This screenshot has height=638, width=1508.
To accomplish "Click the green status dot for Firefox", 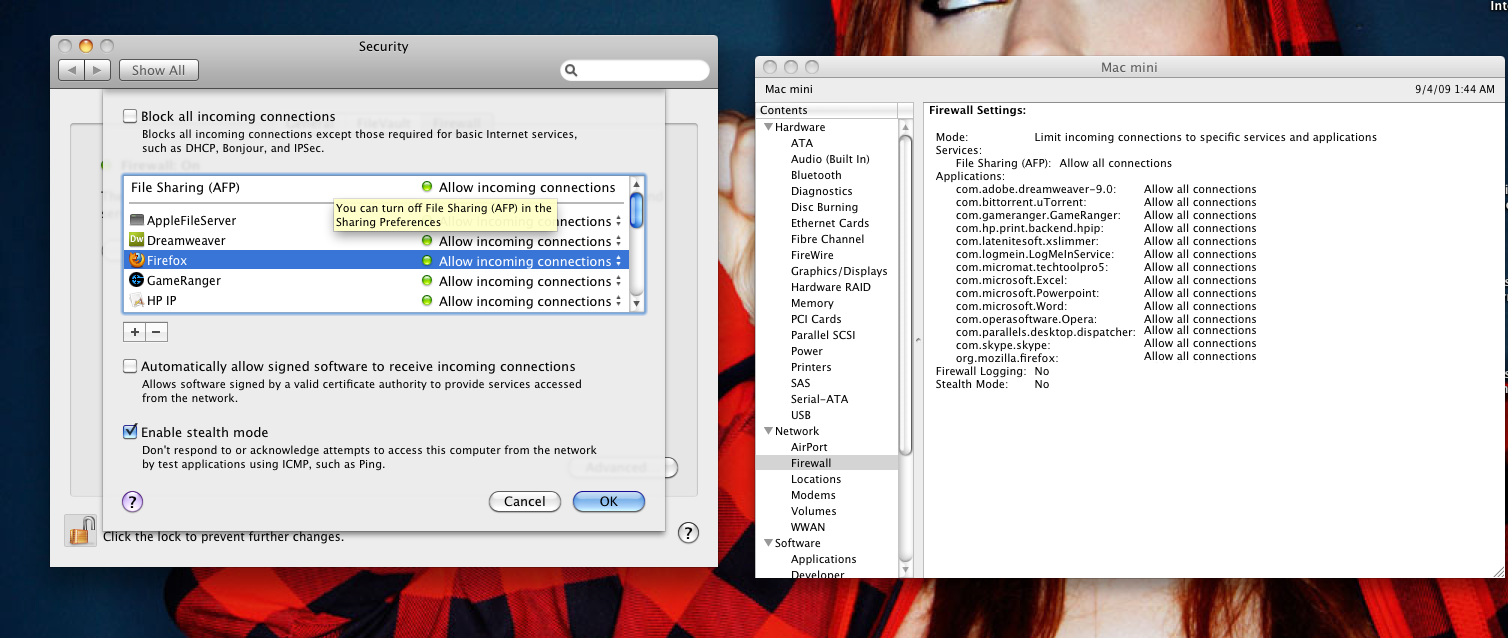I will tap(427, 261).
